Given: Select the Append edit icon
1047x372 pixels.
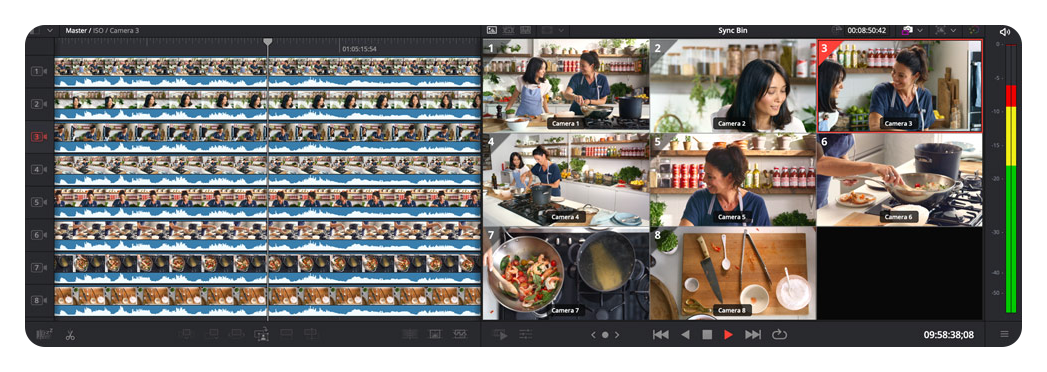Looking at the screenshot, I should click(212, 335).
